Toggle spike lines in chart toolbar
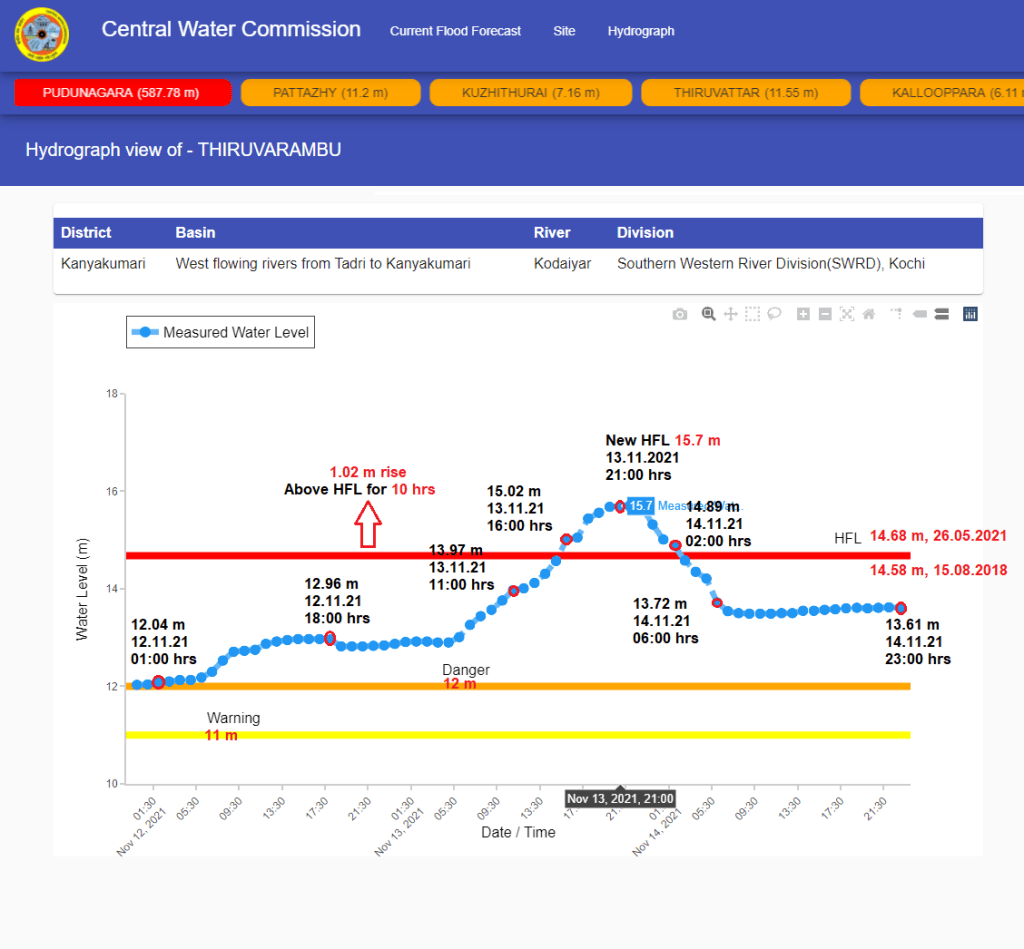1024x949 pixels. coord(897,314)
